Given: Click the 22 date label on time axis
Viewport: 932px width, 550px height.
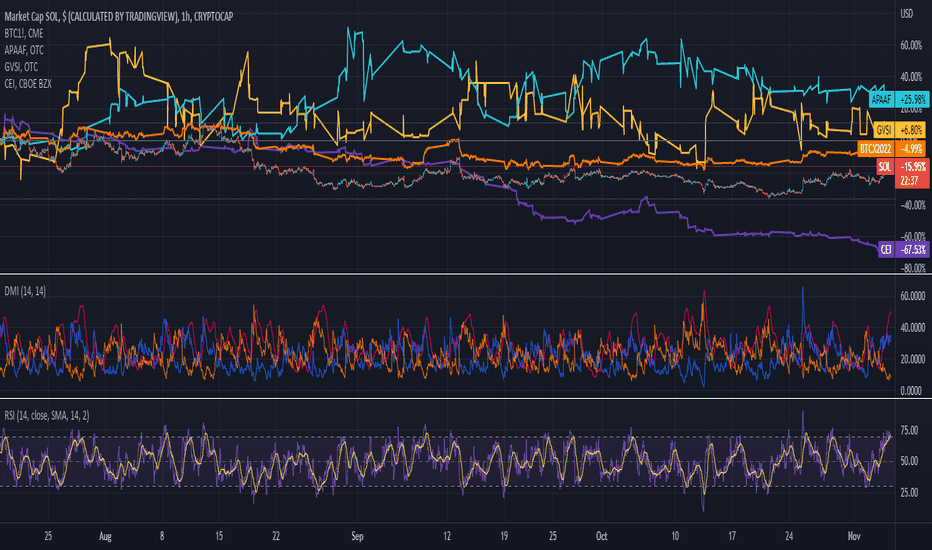Looking at the screenshot, I should tap(276, 536).
